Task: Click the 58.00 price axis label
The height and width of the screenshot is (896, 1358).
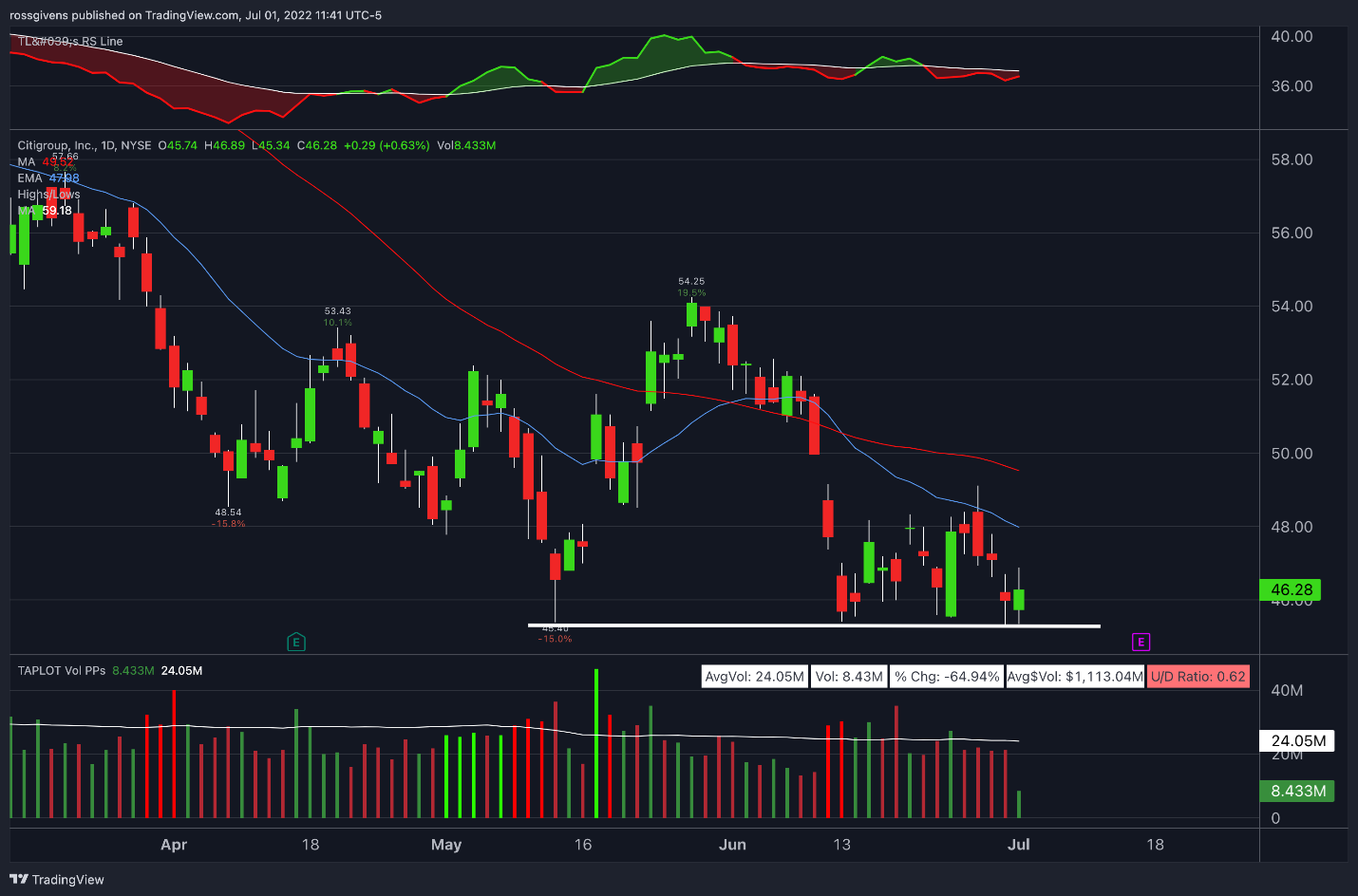Action: [1292, 159]
